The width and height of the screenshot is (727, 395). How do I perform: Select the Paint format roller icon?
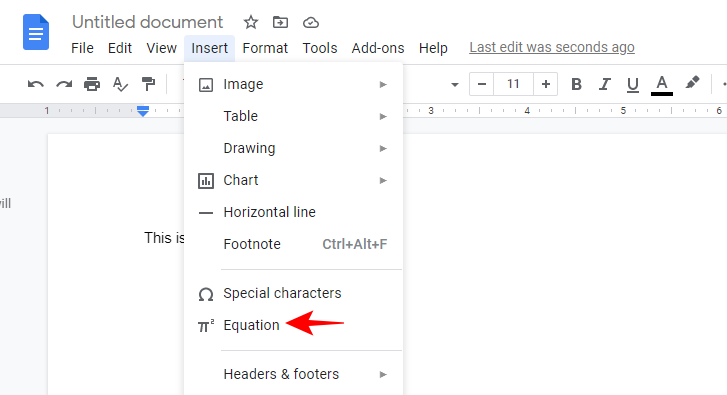[148, 84]
